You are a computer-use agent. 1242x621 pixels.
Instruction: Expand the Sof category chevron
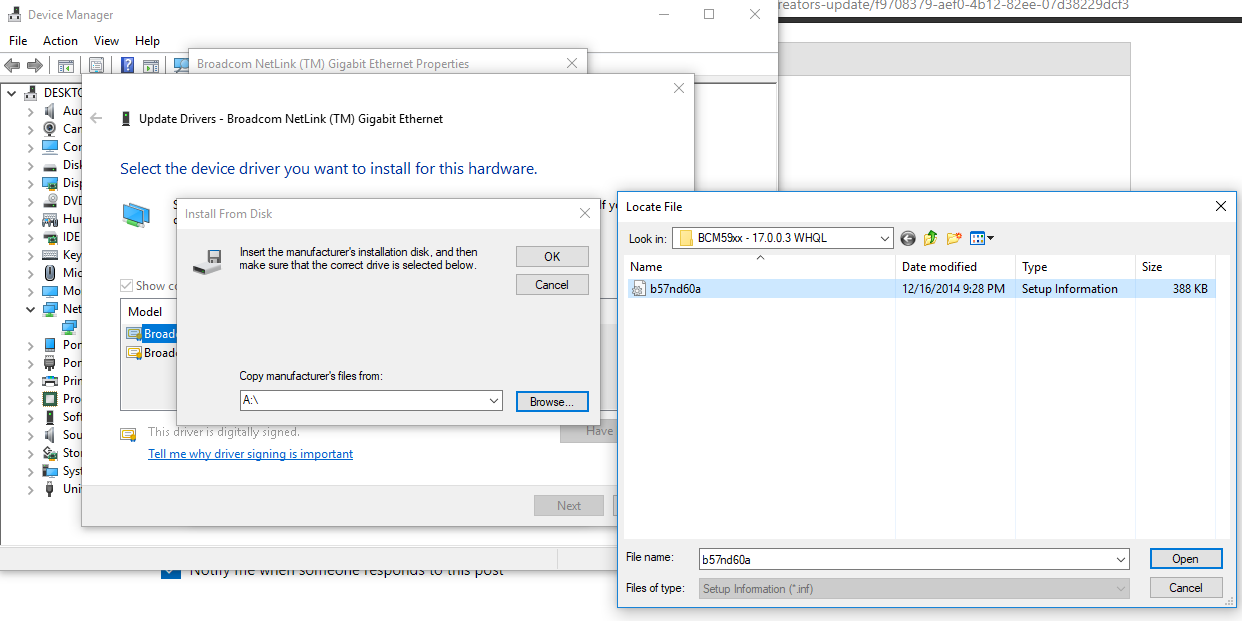tap(31, 417)
